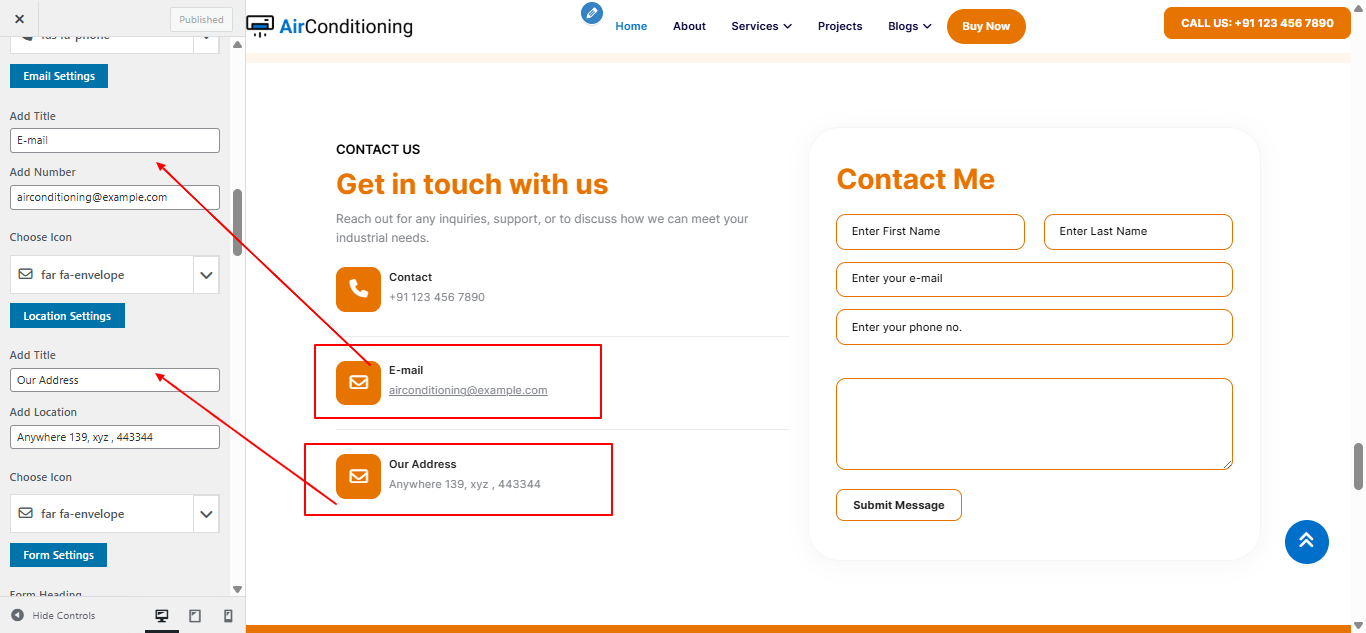Click the Submit Message button
The width and height of the screenshot is (1366, 633).
tap(898, 505)
